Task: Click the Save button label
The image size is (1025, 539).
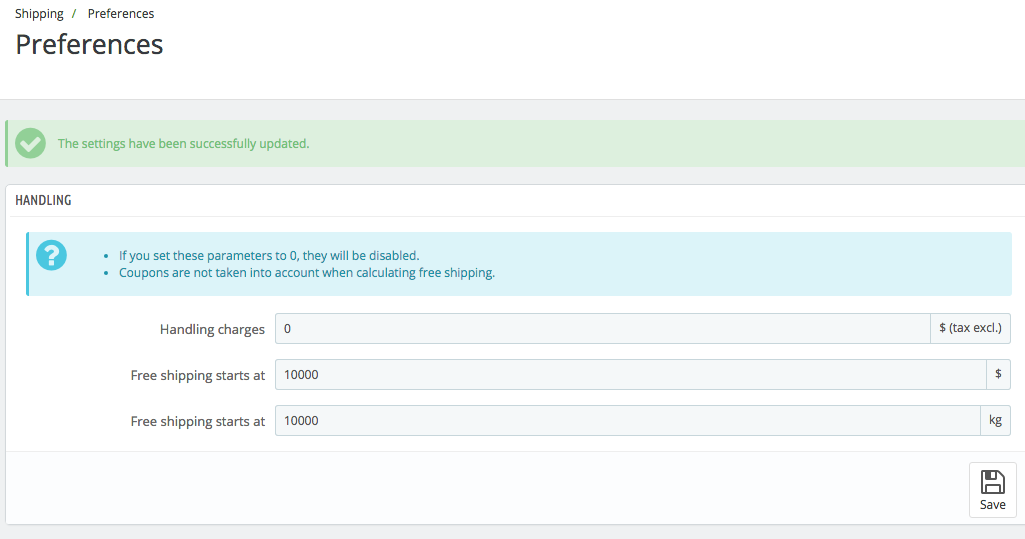Action: click(992, 504)
